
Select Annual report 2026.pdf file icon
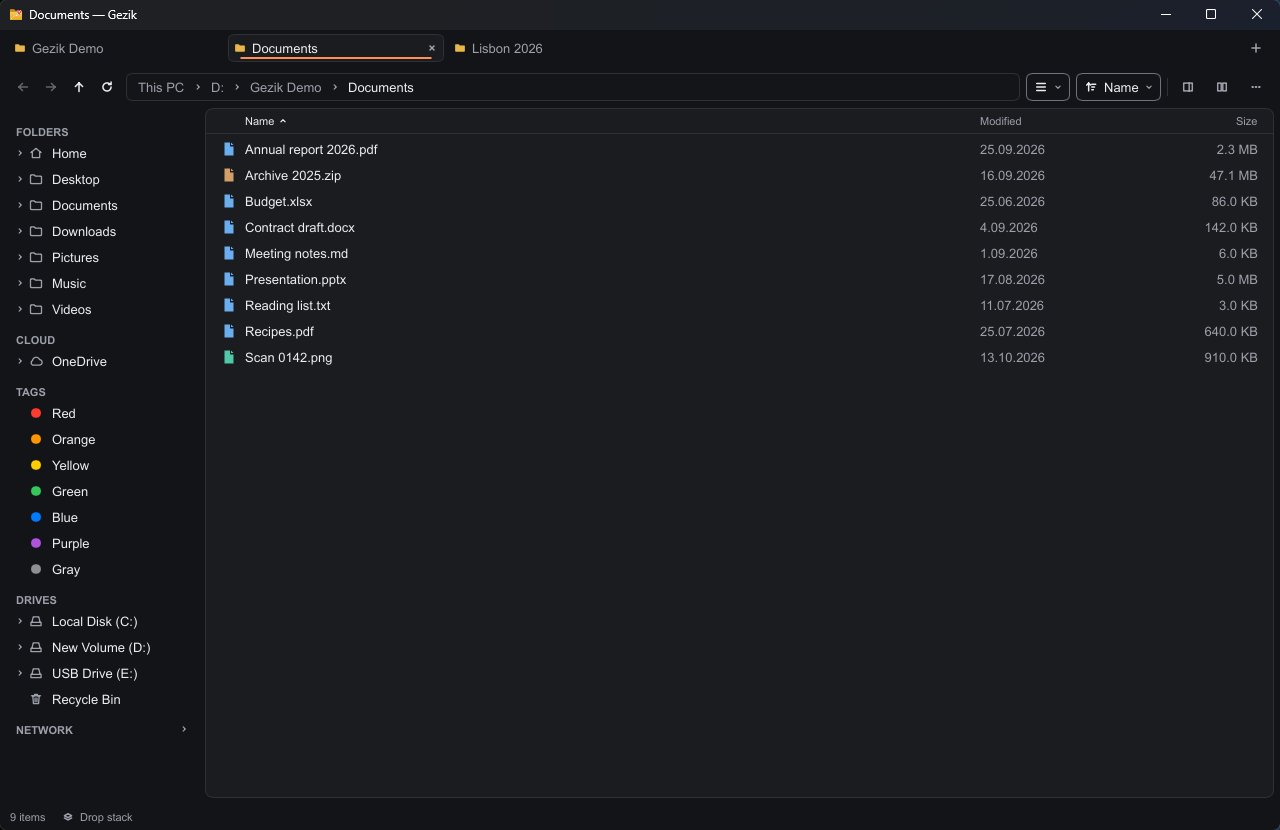click(x=228, y=149)
